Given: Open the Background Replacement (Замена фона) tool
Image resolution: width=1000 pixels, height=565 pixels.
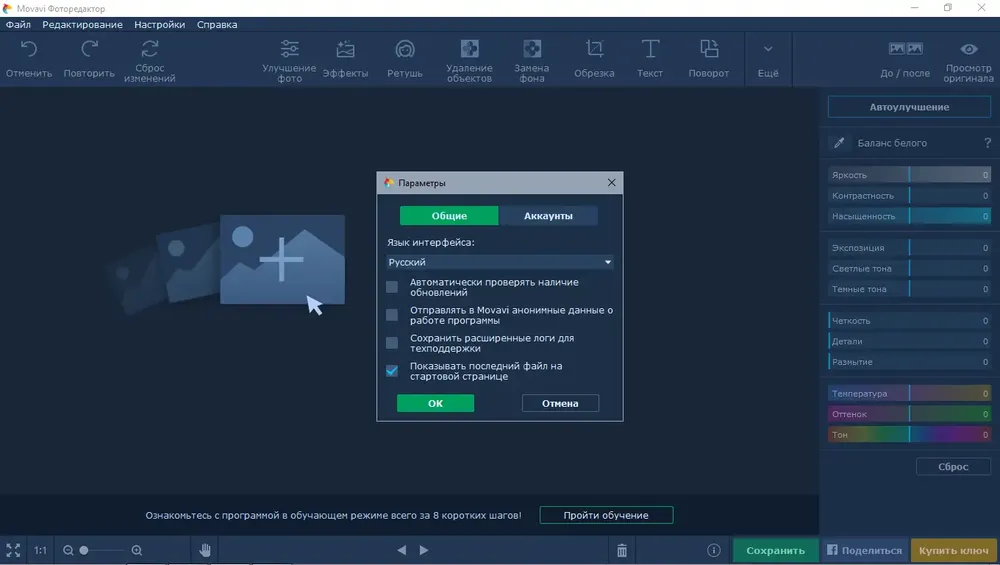Looking at the screenshot, I should [x=532, y=57].
